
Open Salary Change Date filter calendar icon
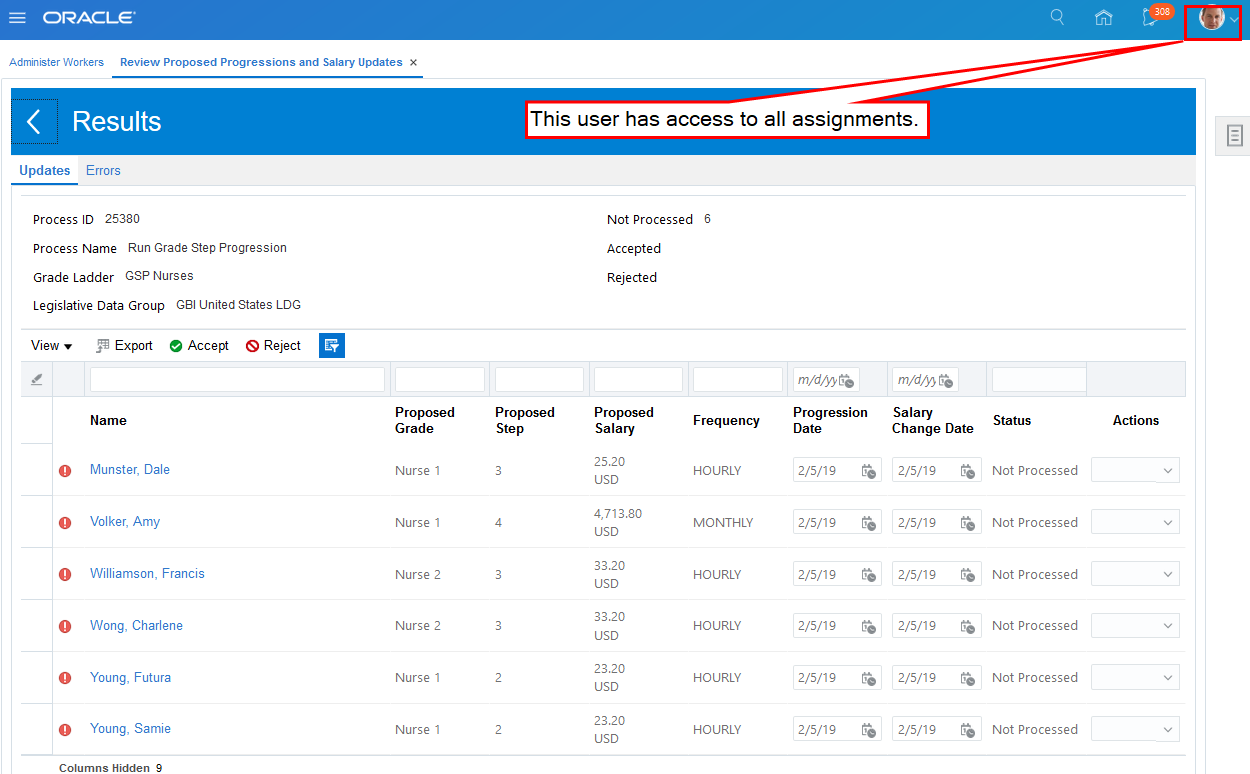946,380
